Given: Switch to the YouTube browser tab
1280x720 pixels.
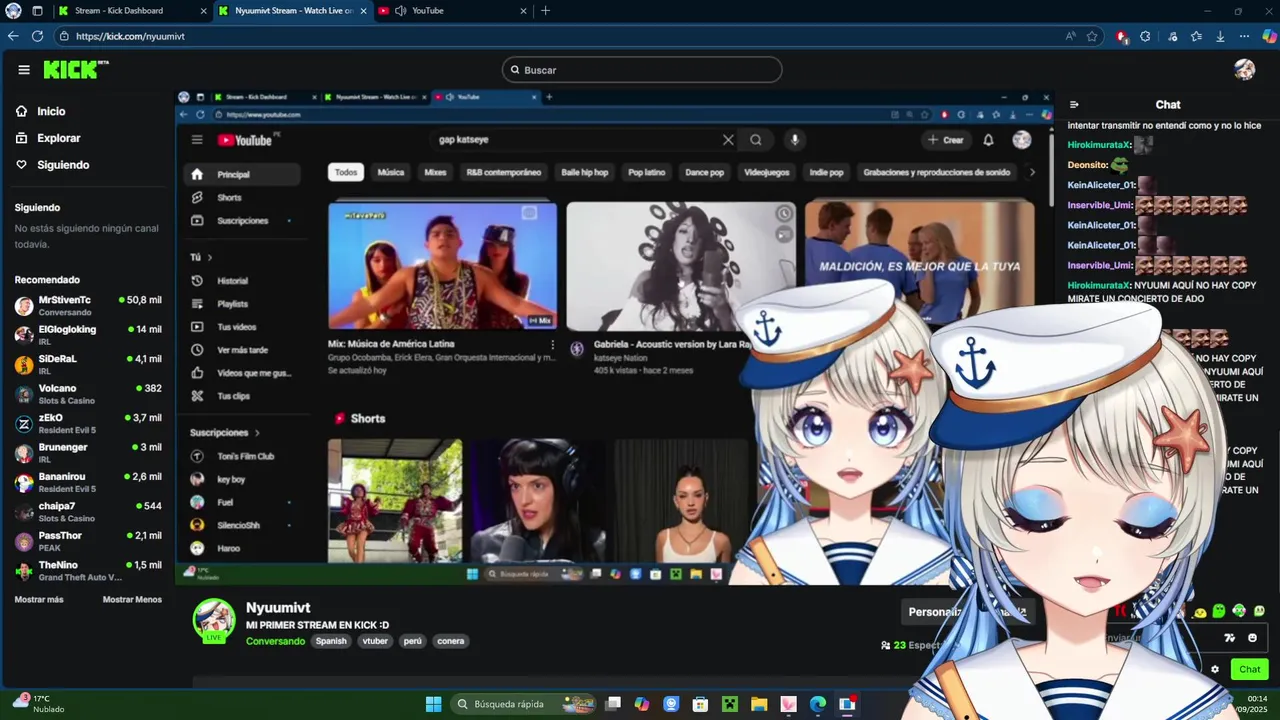Looking at the screenshot, I should (452, 11).
